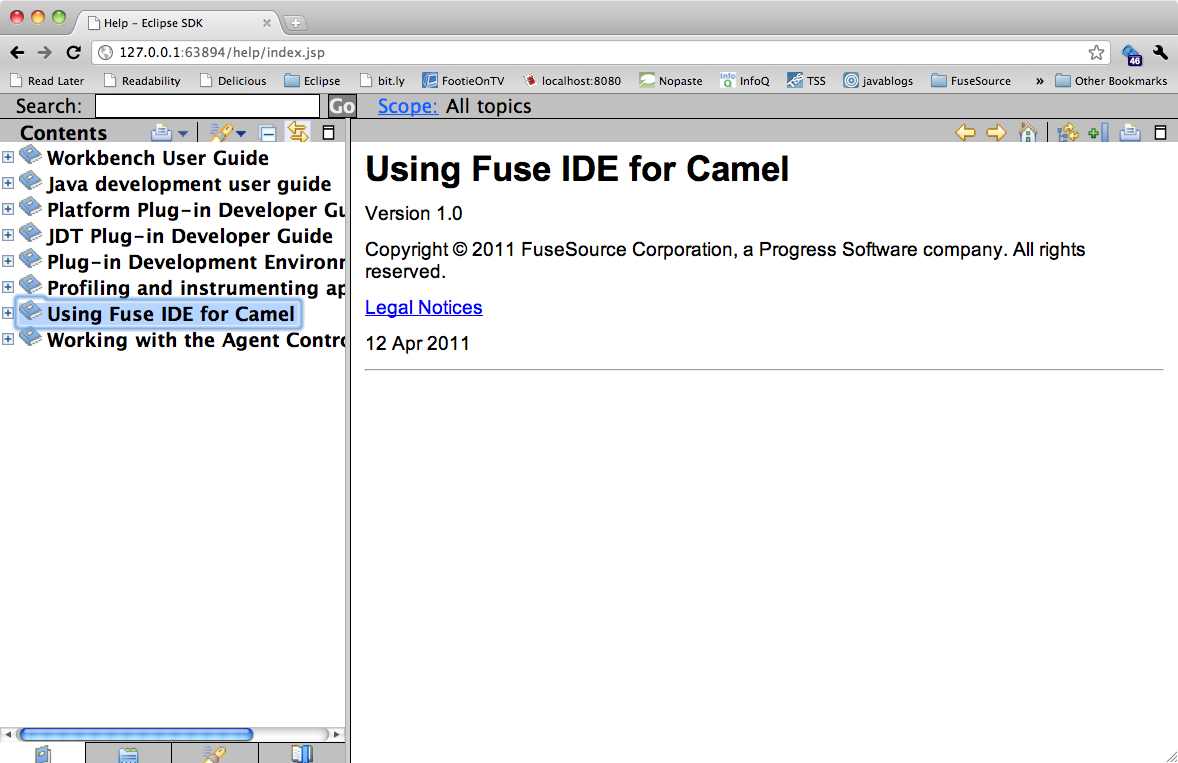Image resolution: width=1178 pixels, height=763 pixels.
Task: Click the Contents pane horizontal scrollbar thumb
Action: [136, 734]
